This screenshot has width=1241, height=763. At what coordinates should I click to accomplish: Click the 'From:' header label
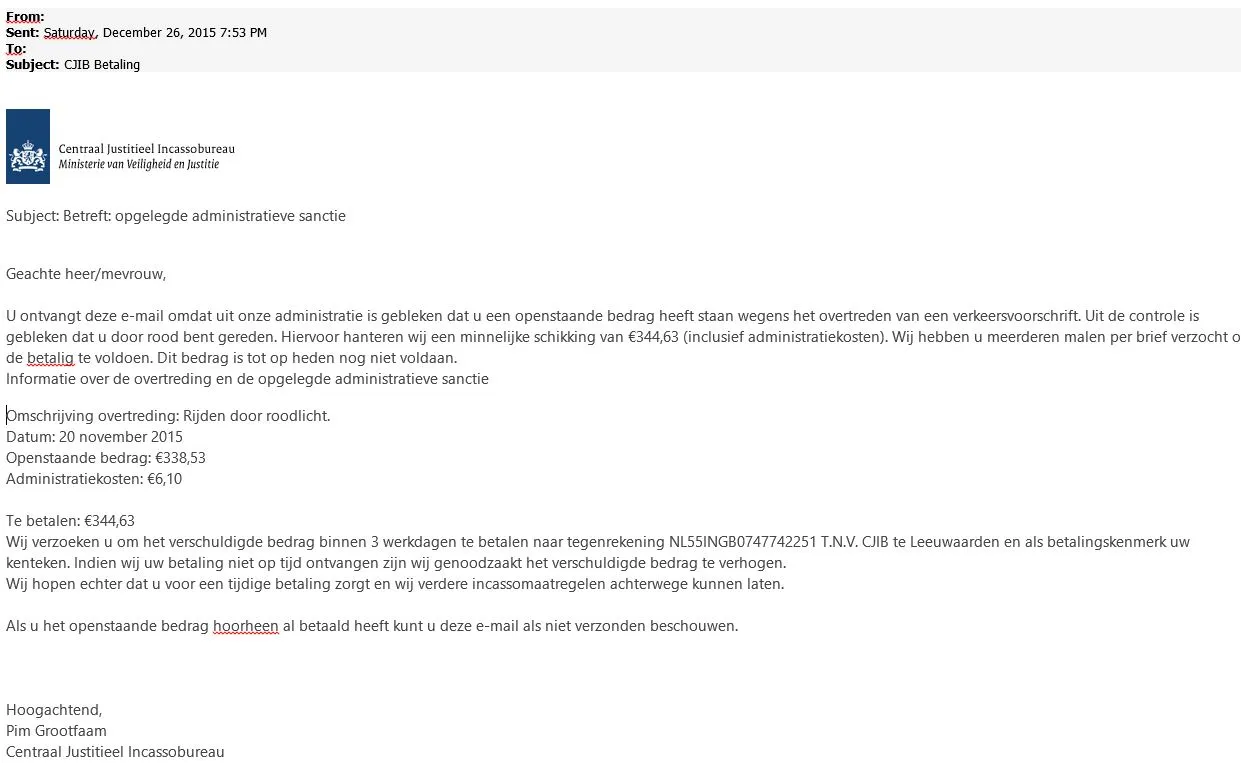pyautogui.click(x=25, y=16)
